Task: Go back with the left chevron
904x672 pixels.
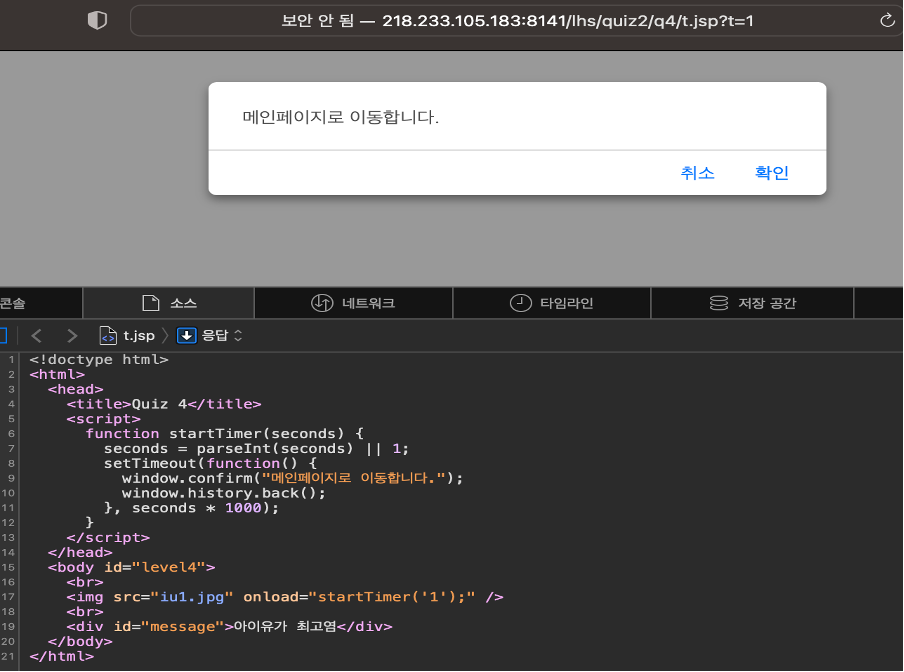Action: 36,335
